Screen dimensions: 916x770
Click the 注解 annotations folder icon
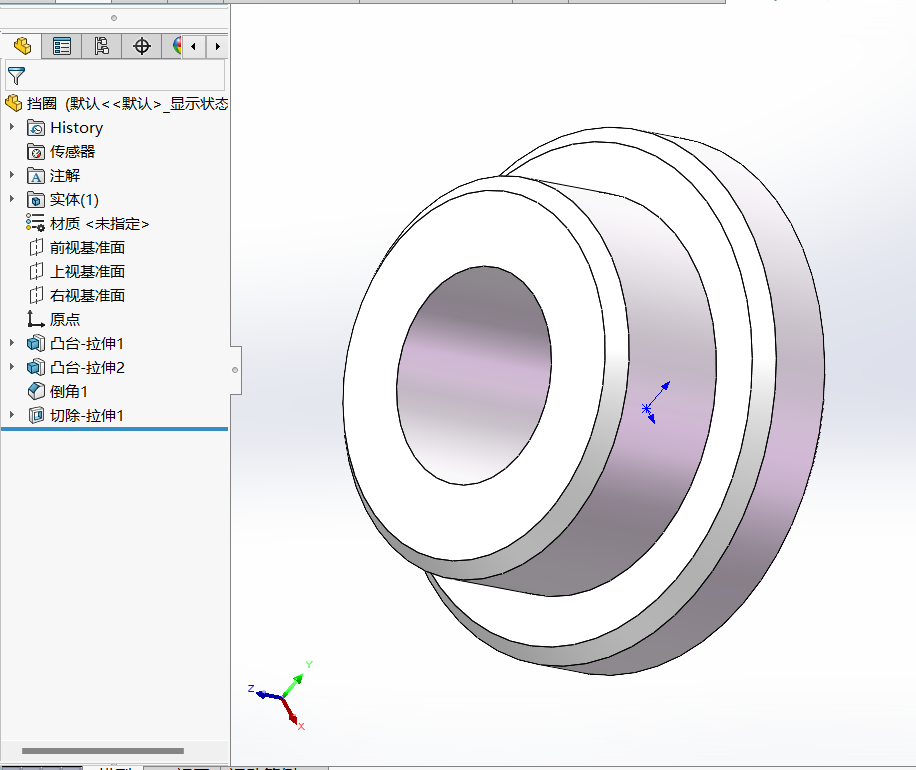pyautogui.click(x=36, y=176)
